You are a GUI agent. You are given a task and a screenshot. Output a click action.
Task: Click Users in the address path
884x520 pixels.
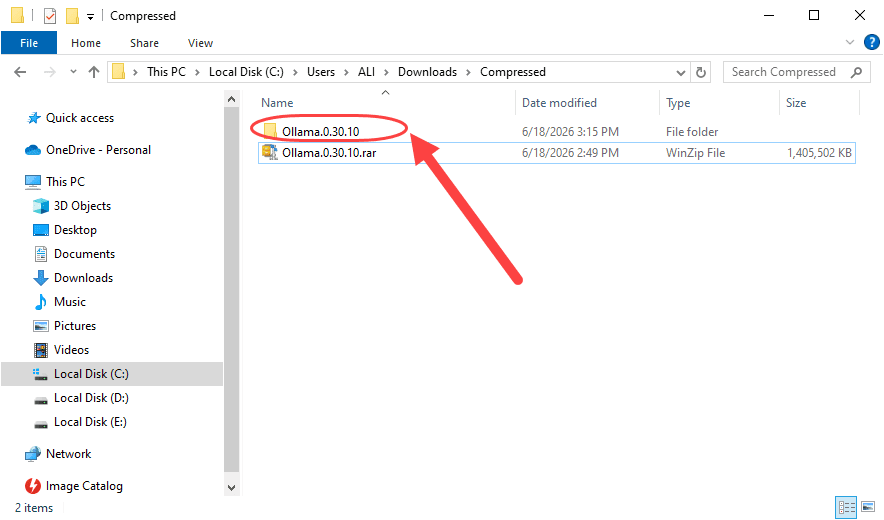pos(321,72)
